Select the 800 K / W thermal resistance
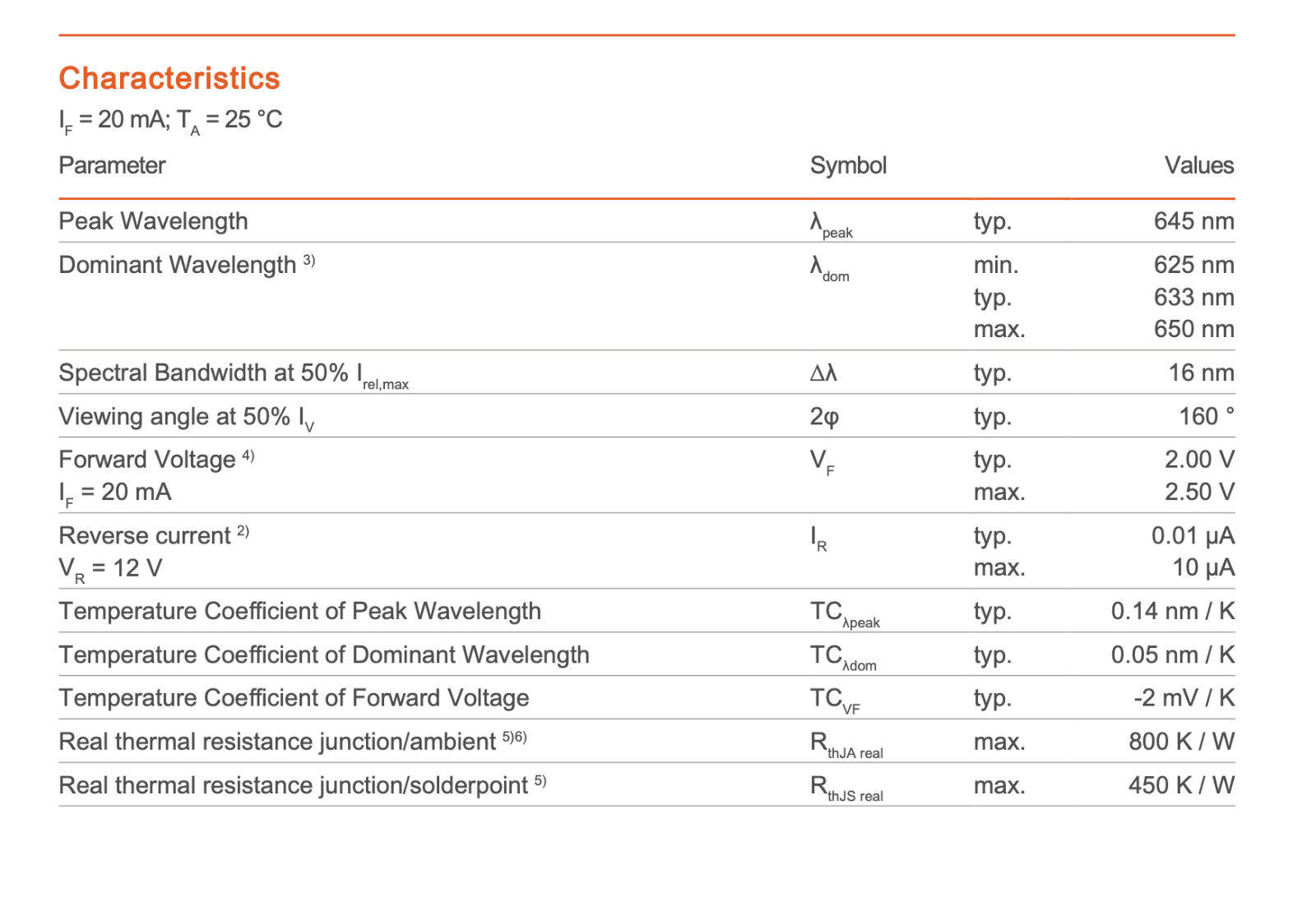The image size is (1316, 902). [1181, 742]
